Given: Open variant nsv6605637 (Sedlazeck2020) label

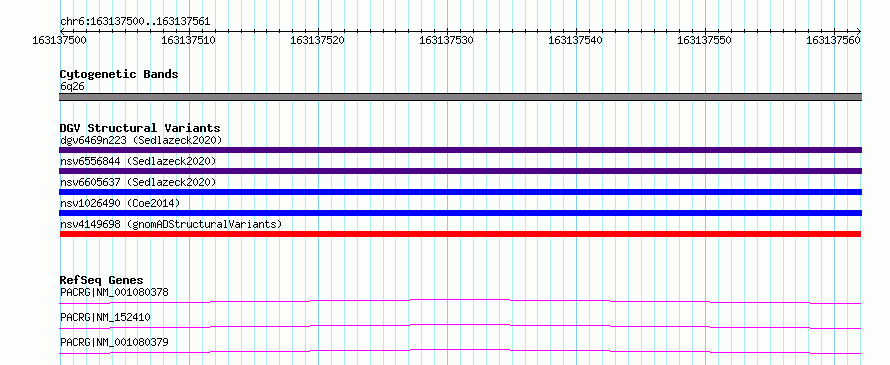Looking at the screenshot, I should point(138,182).
